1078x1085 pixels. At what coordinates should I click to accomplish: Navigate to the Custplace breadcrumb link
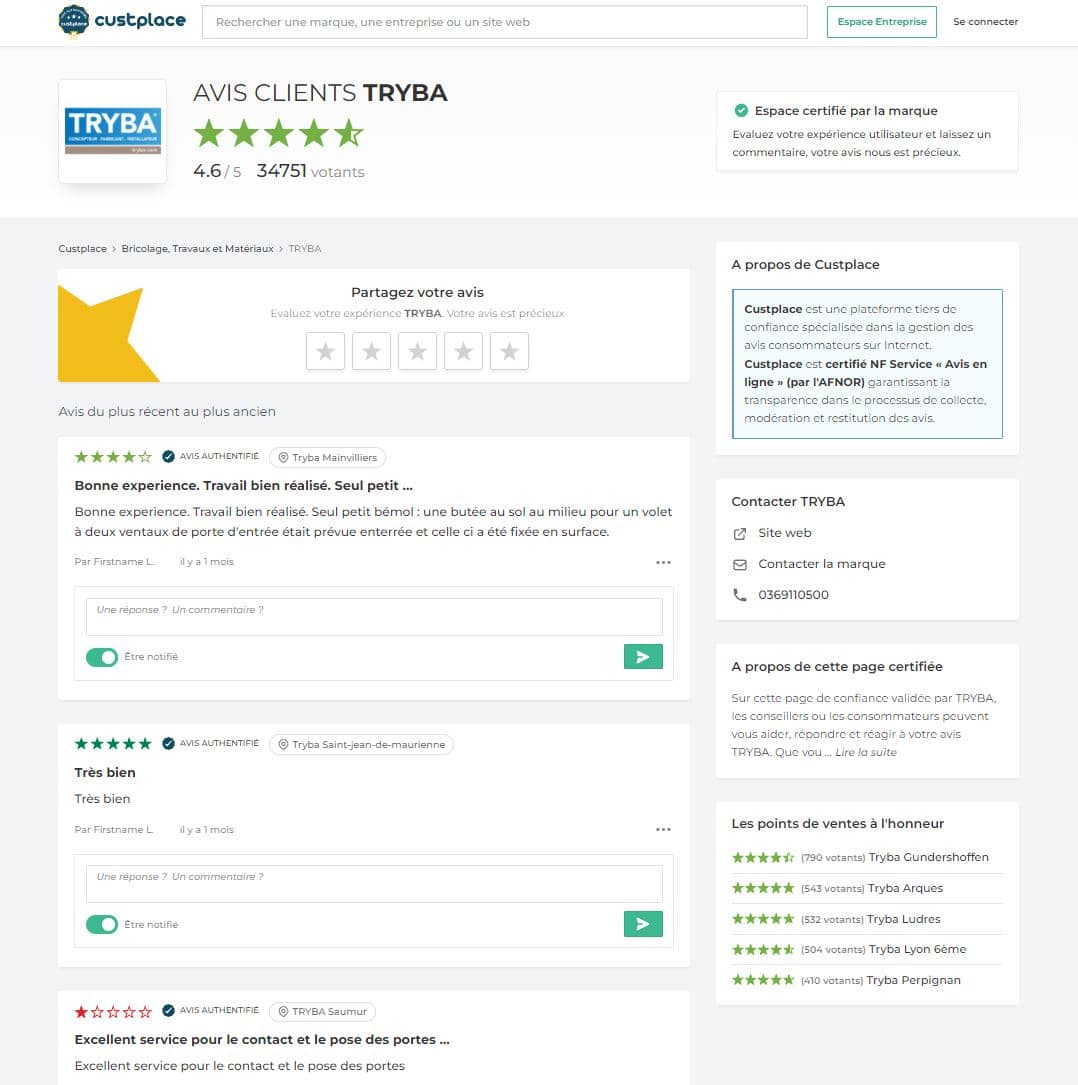click(82, 248)
